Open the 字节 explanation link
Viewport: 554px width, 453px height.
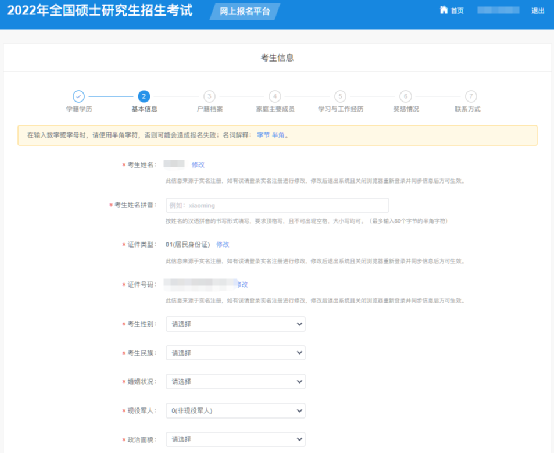(263, 135)
